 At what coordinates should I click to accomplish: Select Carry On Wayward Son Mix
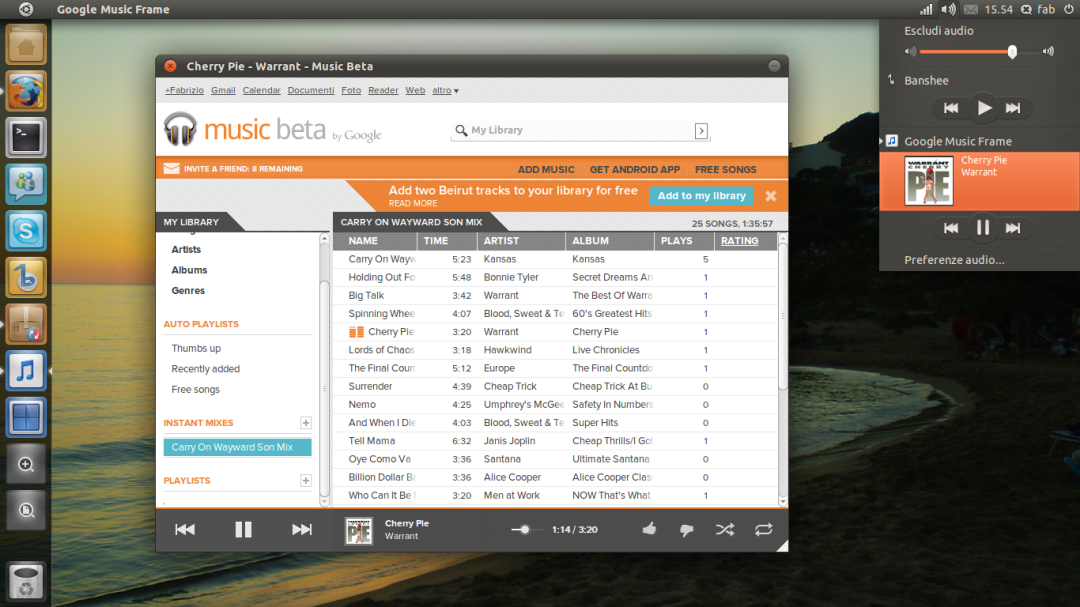click(x=237, y=447)
